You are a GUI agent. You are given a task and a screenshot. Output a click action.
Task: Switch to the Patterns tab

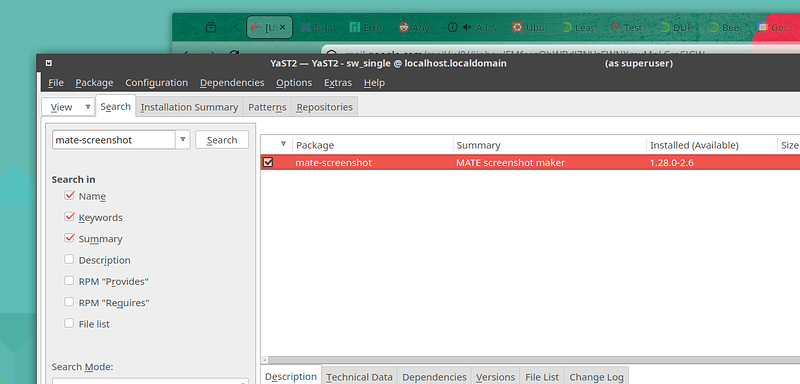[267, 107]
